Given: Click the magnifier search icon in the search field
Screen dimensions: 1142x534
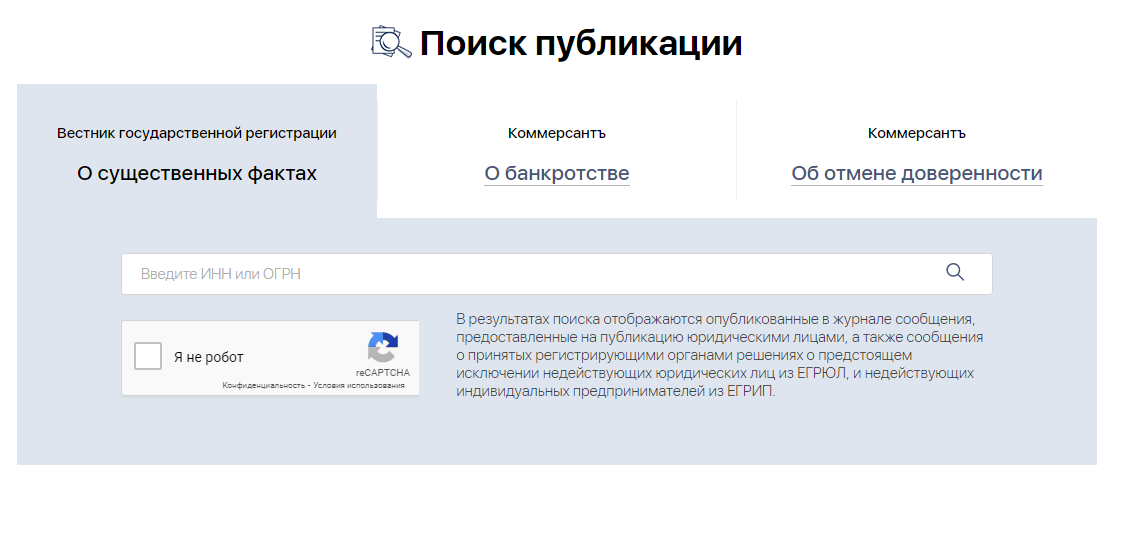Looking at the screenshot, I should pyautogui.click(x=955, y=273).
